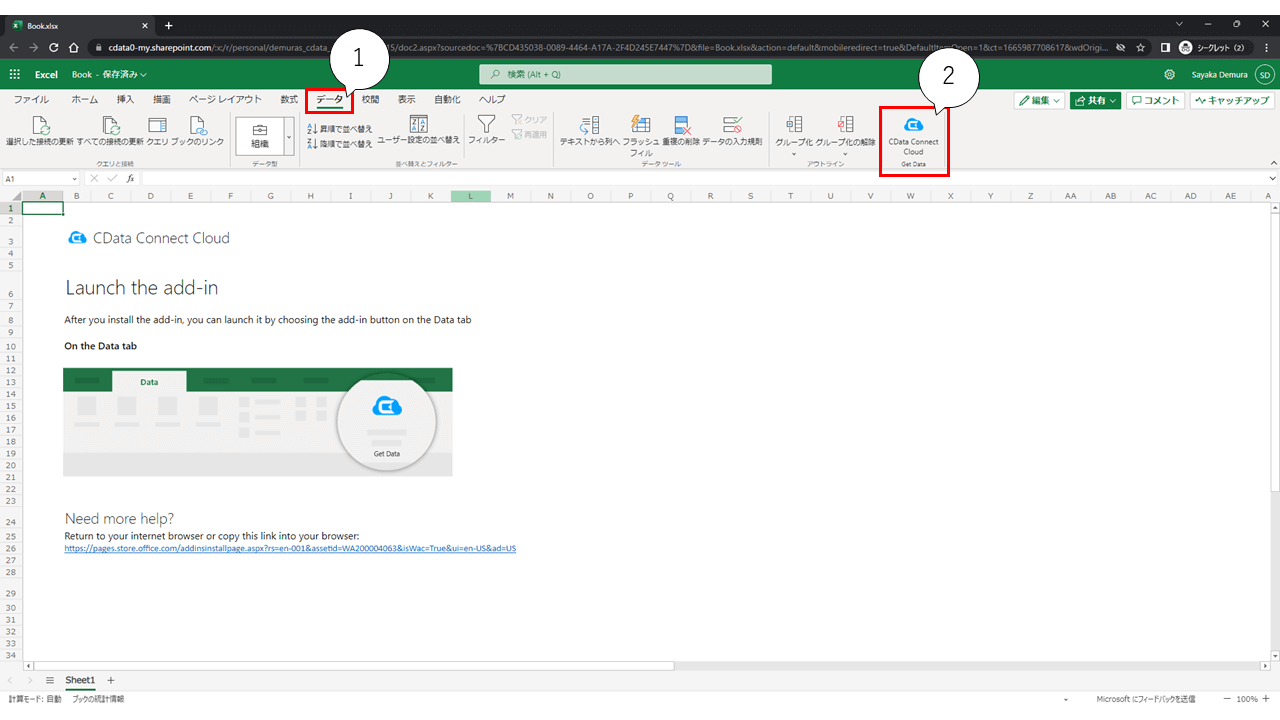This screenshot has width=1280, height=720.
Task: Open データの入力規則 data validation
Action: tap(732, 131)
